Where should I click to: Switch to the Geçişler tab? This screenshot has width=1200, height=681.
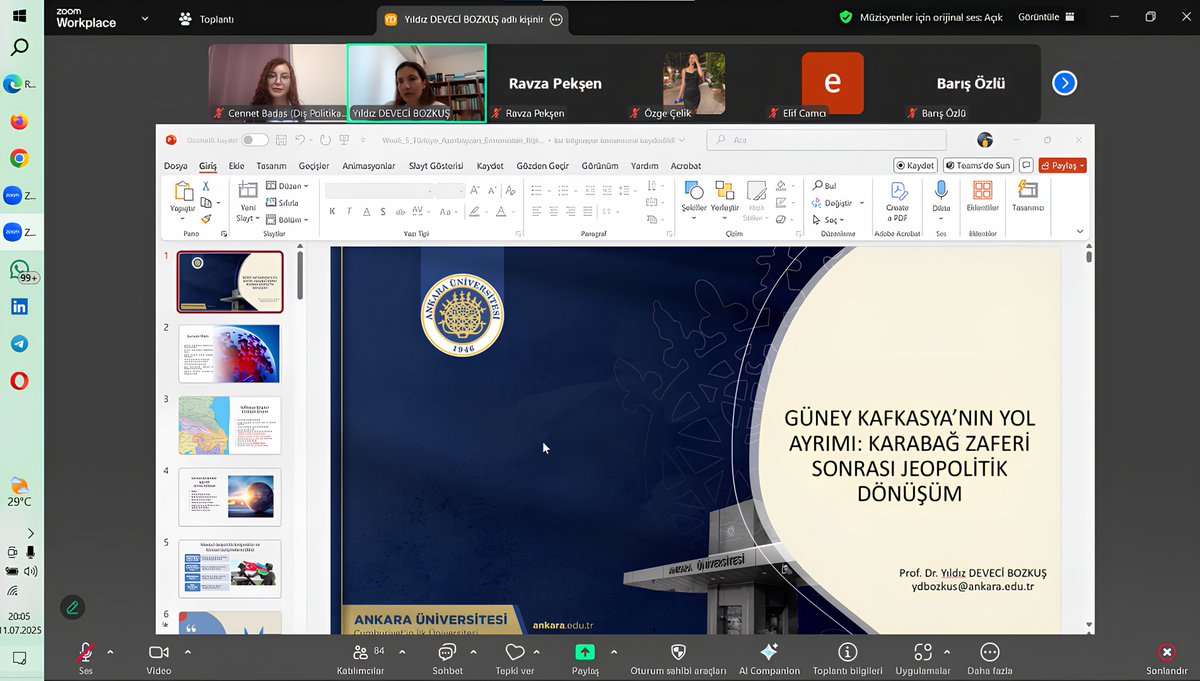point(314,165)
